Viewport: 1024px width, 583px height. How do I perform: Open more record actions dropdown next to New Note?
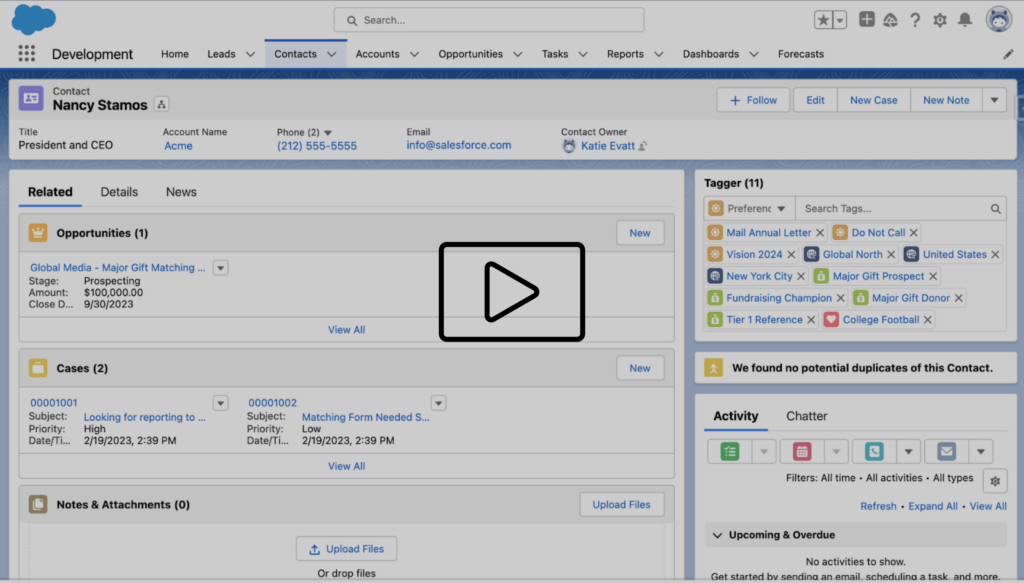994,100
